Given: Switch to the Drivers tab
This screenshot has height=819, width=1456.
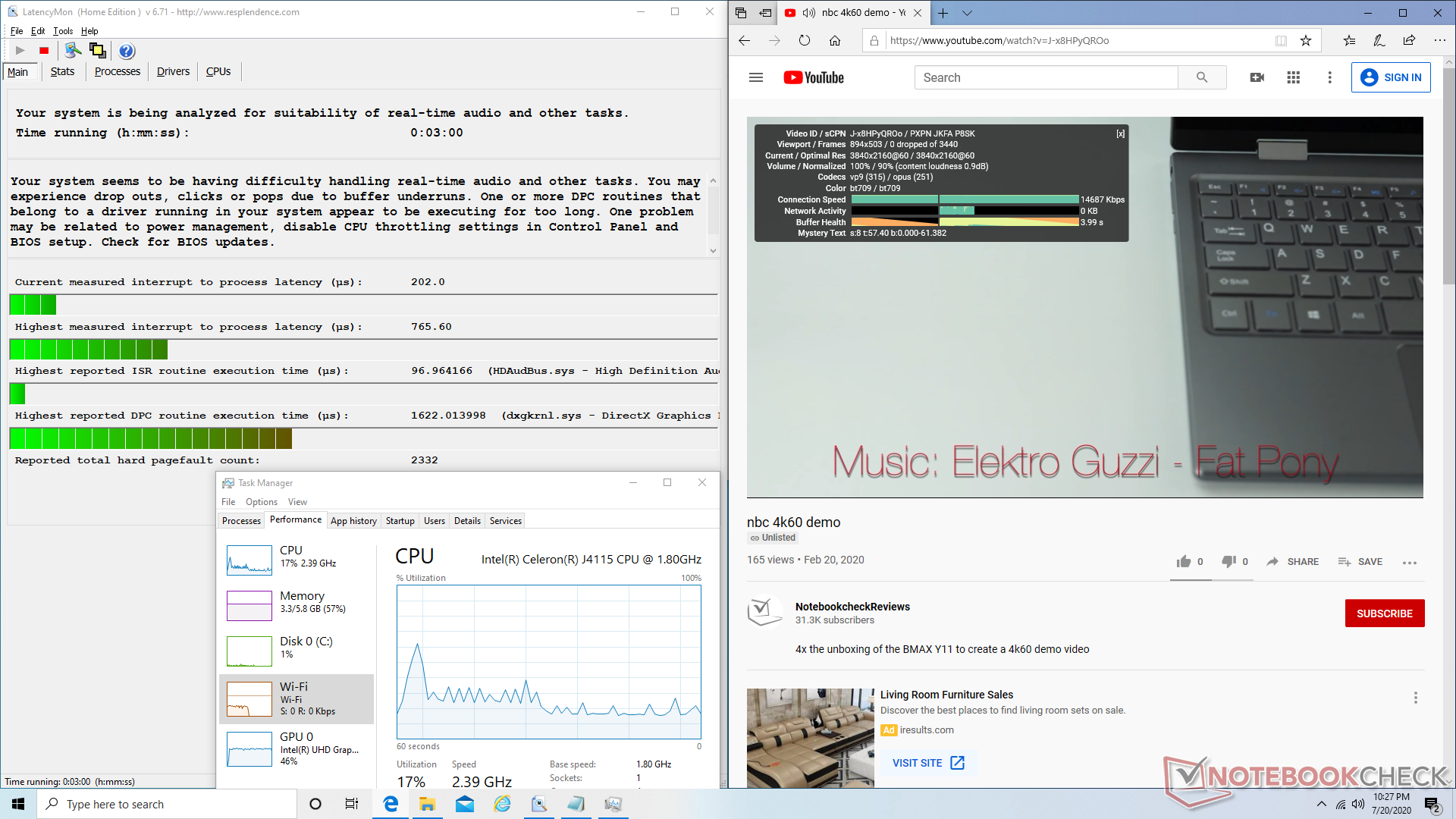Looking at the screenshot, I should [173, 71].
